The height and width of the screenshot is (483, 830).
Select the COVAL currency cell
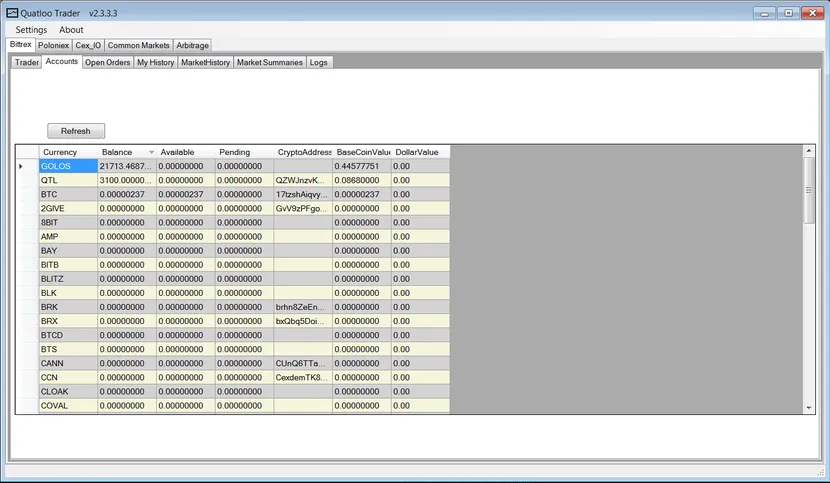(x=68, y=406)
